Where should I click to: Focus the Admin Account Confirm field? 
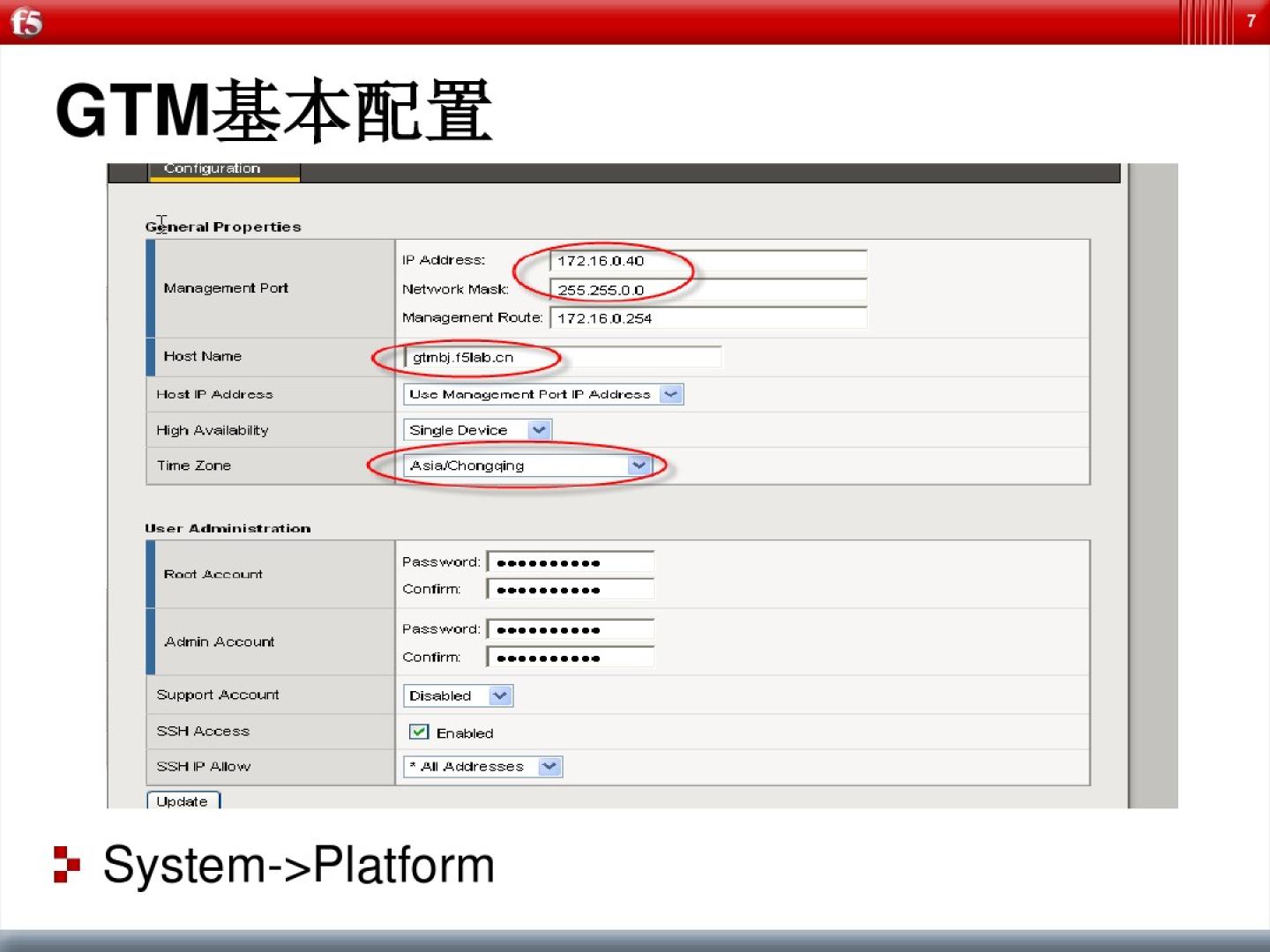(x=571, y=658)
